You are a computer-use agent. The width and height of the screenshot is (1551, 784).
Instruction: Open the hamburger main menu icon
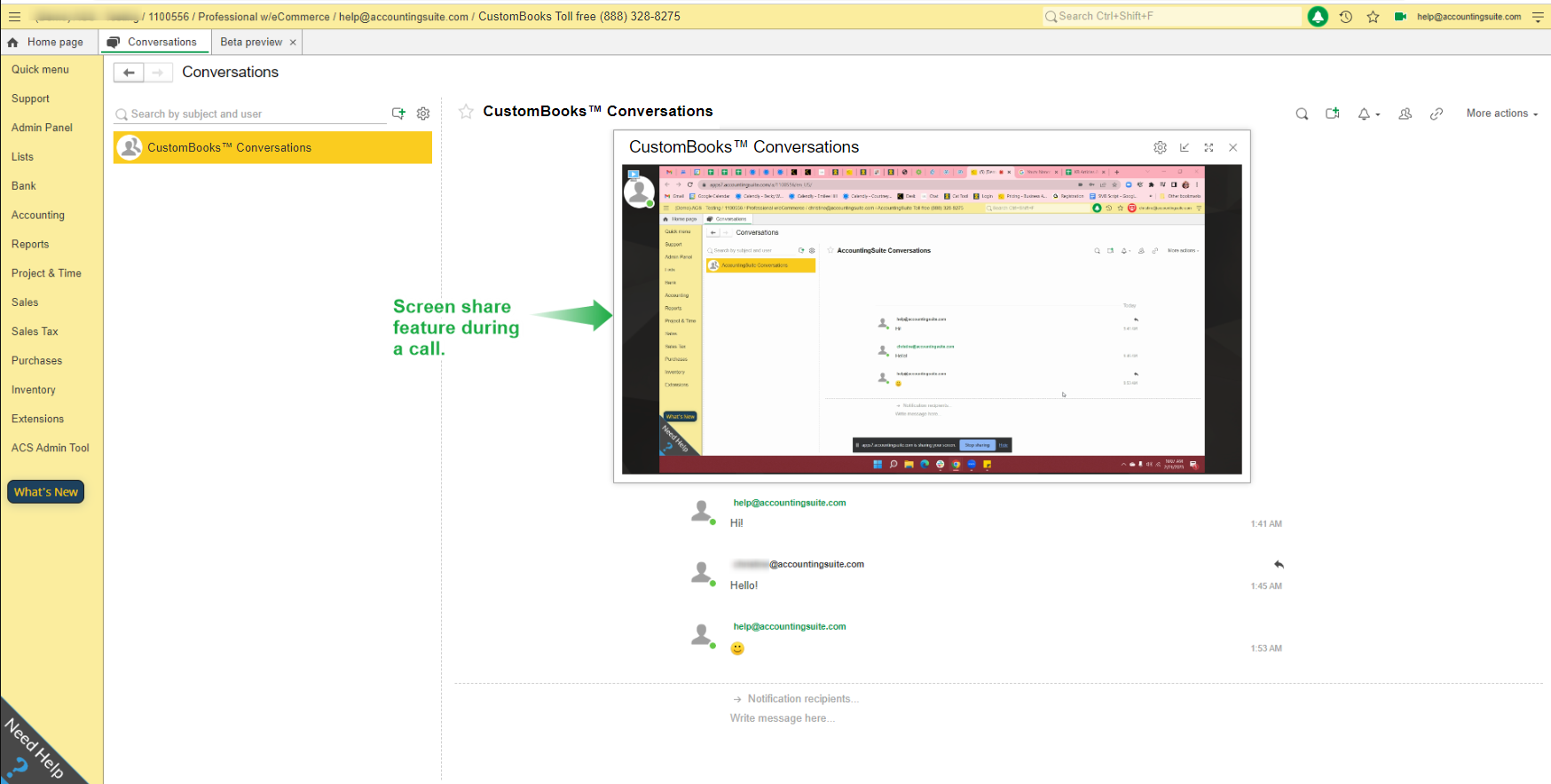click(14, 17)
